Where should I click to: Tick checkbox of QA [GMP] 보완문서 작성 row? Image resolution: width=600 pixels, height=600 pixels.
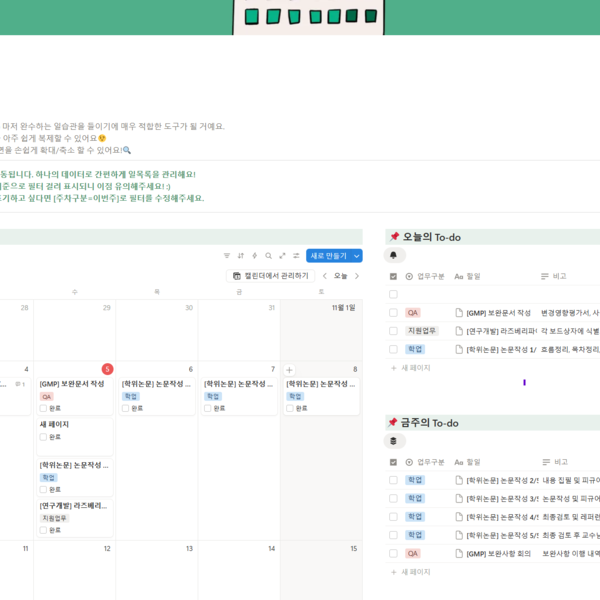pyautogui.click(x=393, y=313)
